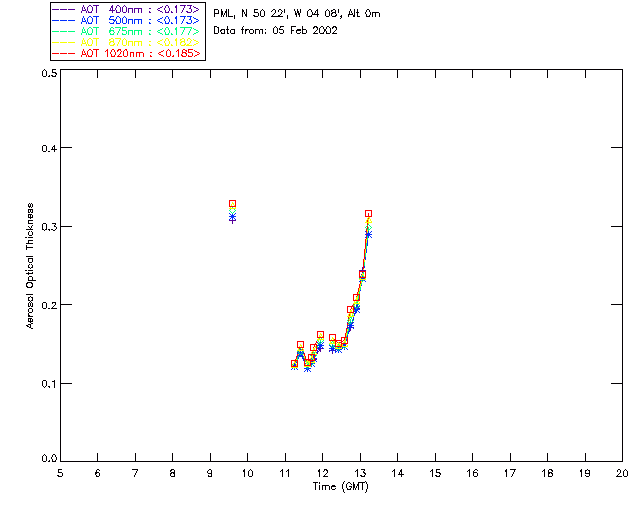Click the x-axis tick label 14
Viewport: 640px width, 512px height.
(x=398, y=473)
